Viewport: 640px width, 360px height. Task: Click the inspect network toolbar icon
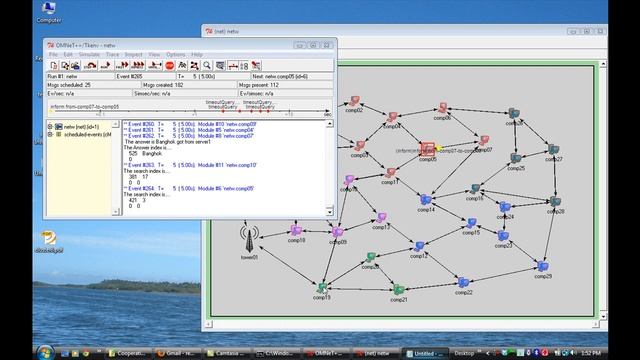pyautogui.click(x=194, y=65)
